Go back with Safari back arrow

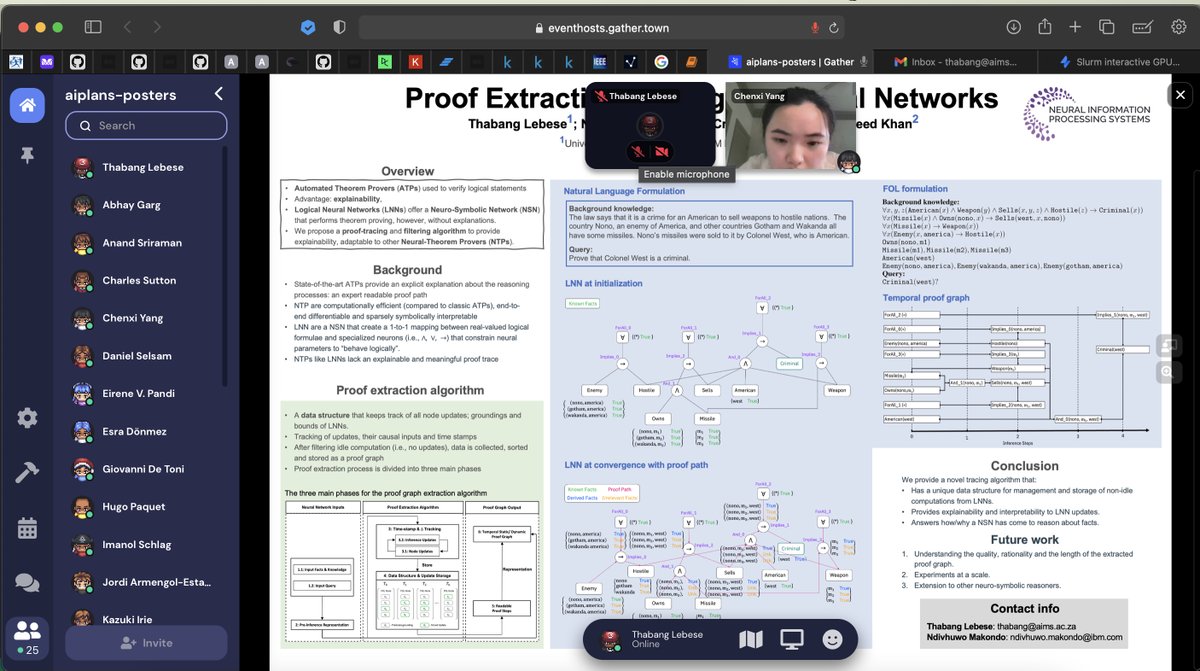[x=127, y=27]
